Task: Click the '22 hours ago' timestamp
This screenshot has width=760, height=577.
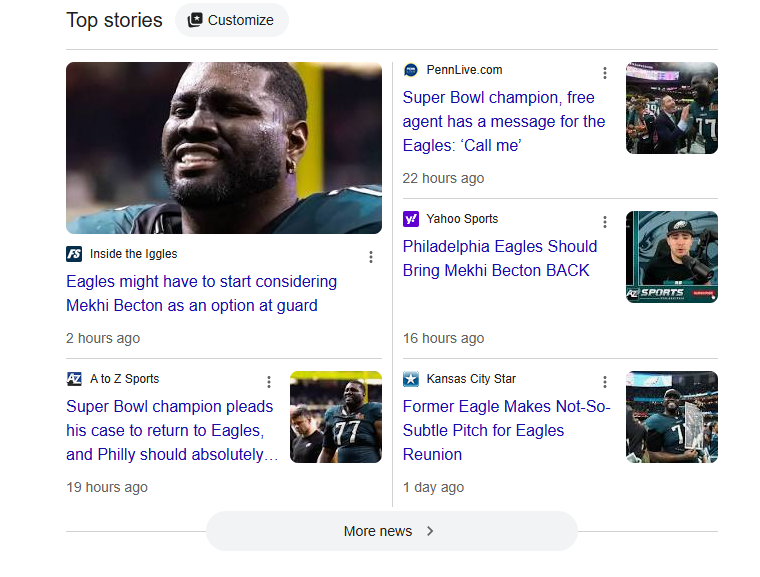Action: (443, 178)
